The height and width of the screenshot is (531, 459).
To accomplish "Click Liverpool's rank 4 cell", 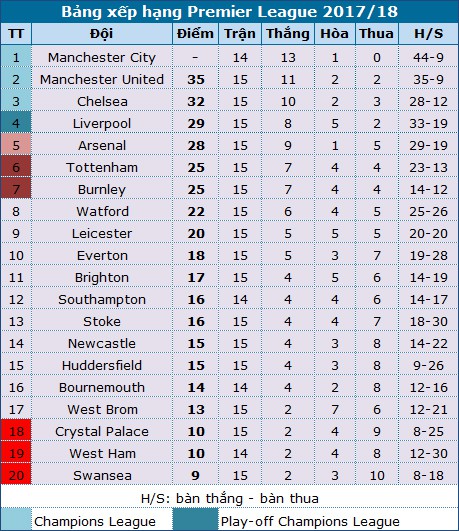I will [x=16, y=123].
